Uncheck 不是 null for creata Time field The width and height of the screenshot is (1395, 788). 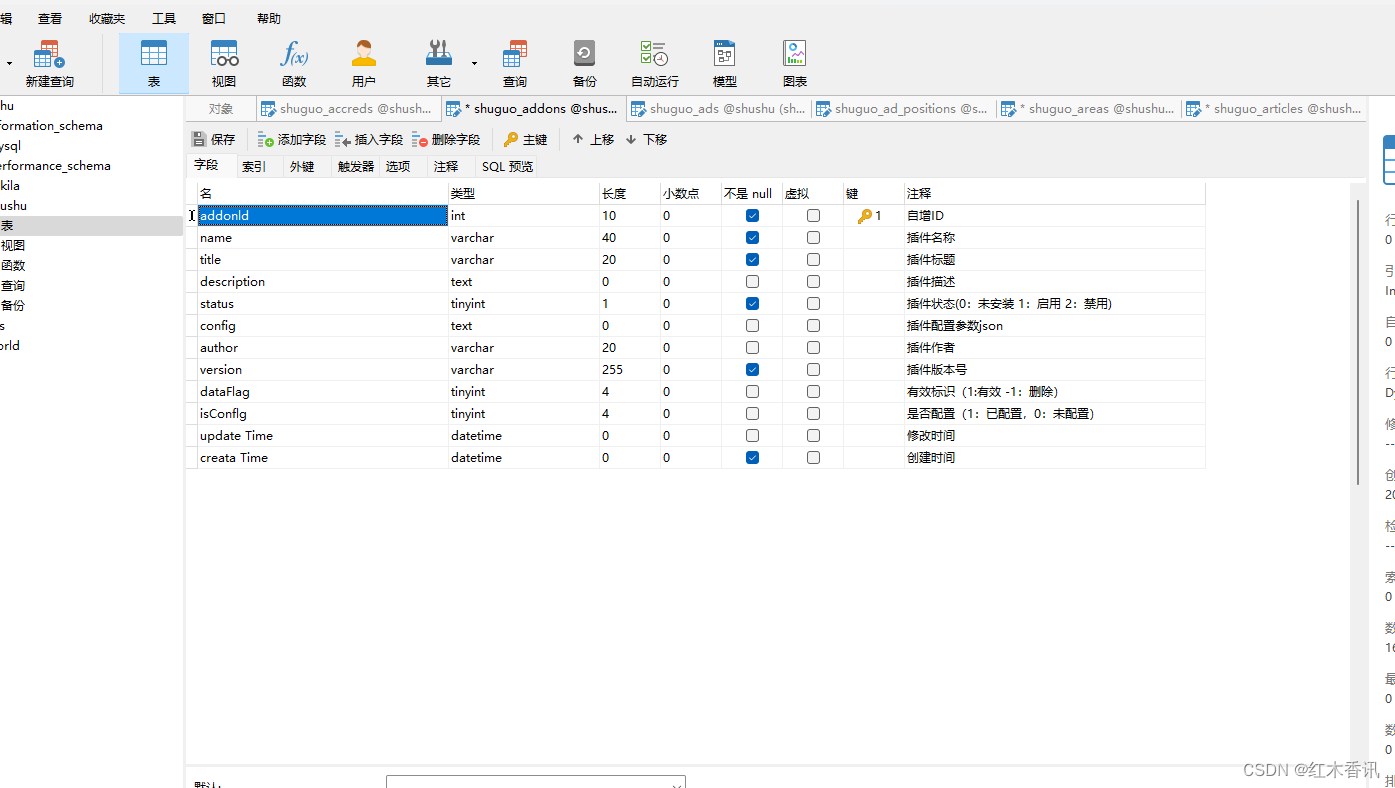tap(752, 458)
